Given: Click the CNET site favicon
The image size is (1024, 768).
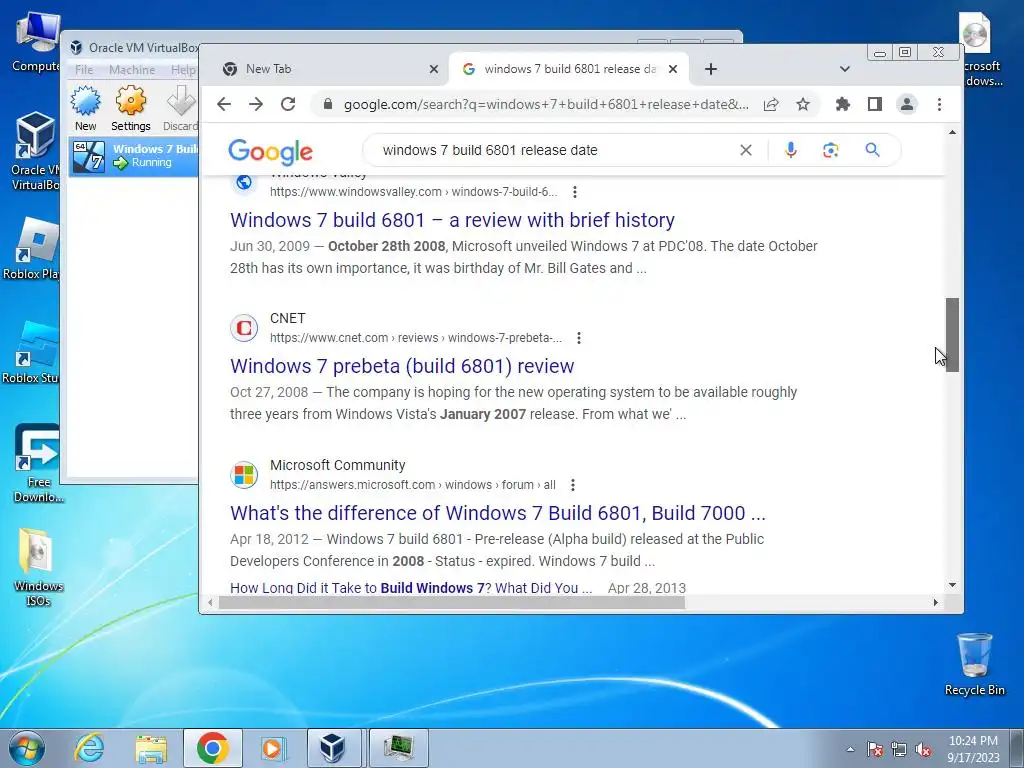Looking at the screenshot, I should (244, 327).
